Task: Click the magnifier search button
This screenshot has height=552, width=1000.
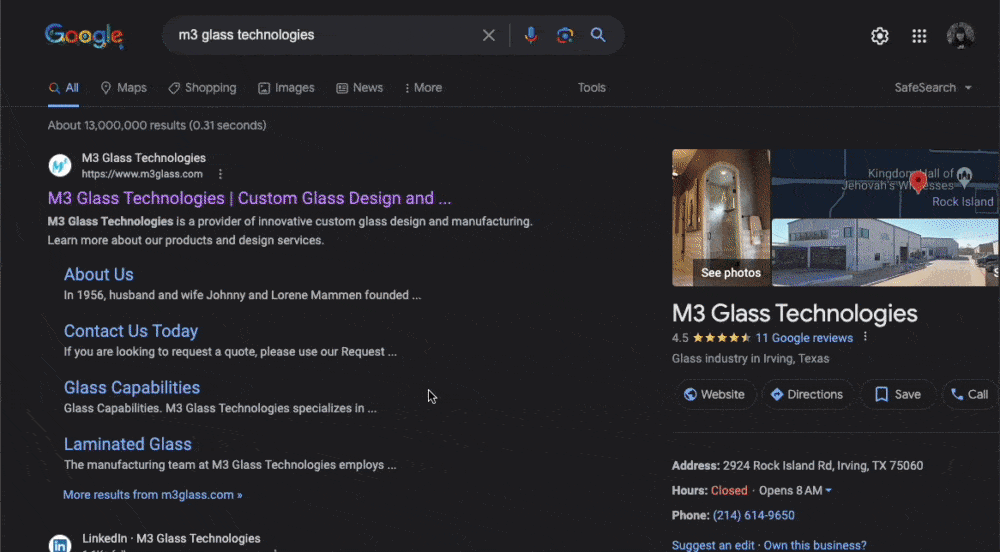Action: (x=598, y=35)
